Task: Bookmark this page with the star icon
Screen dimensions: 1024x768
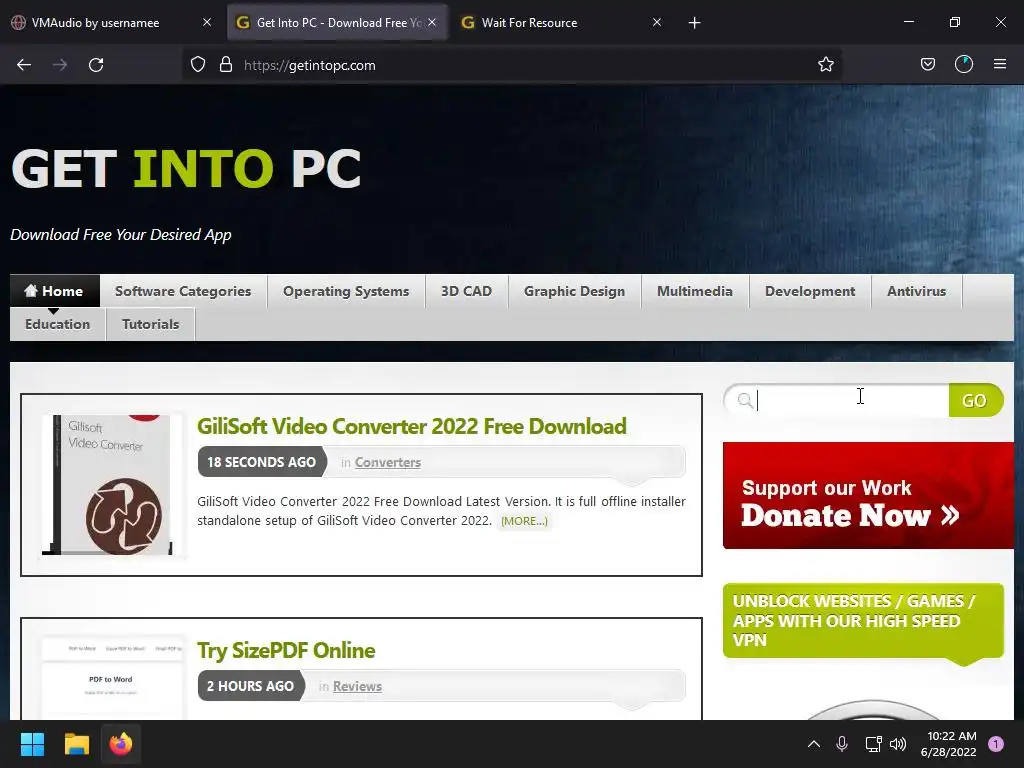Action: click(x=825, y=65)
